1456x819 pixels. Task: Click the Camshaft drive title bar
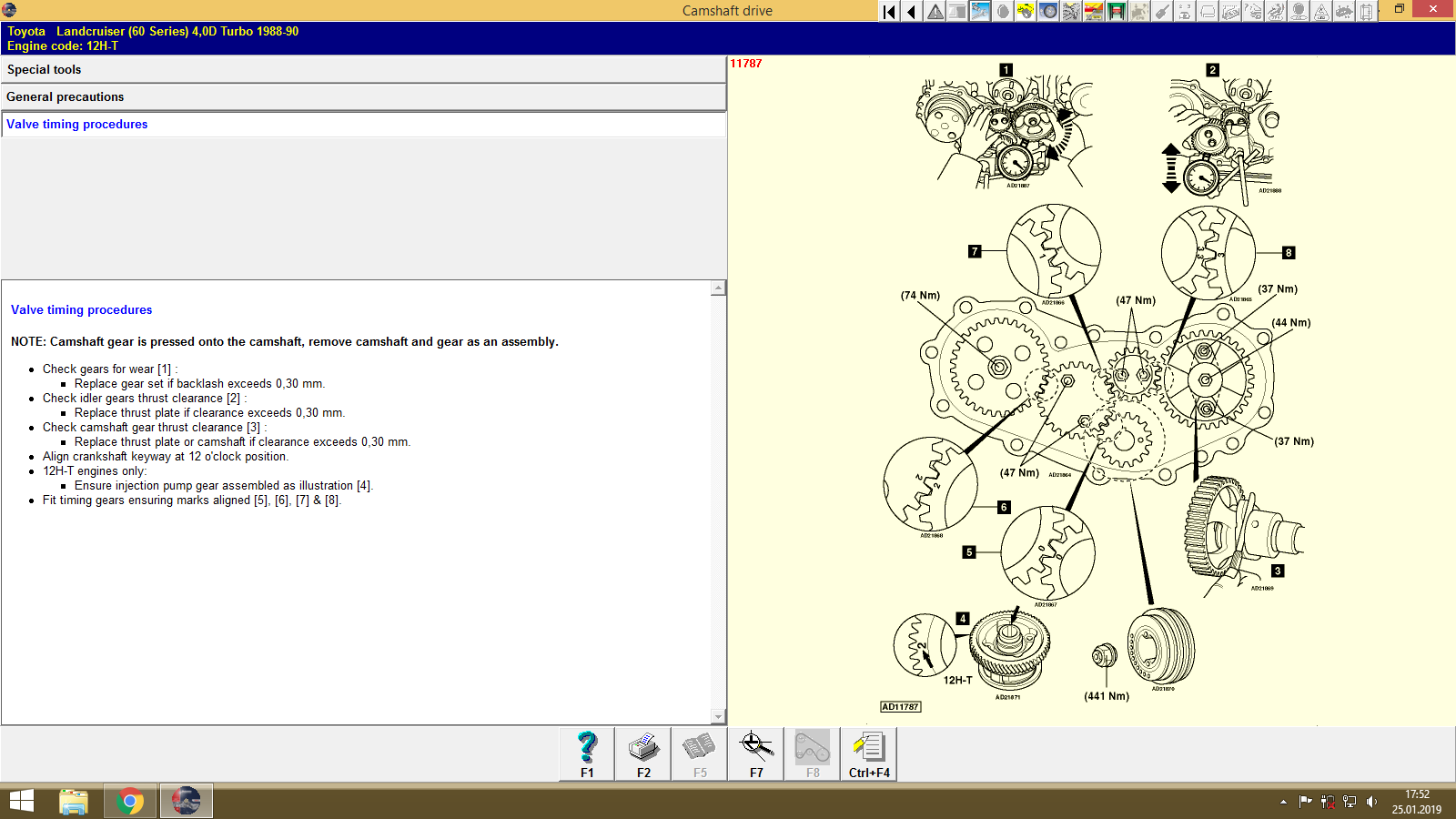coord(727,10)
